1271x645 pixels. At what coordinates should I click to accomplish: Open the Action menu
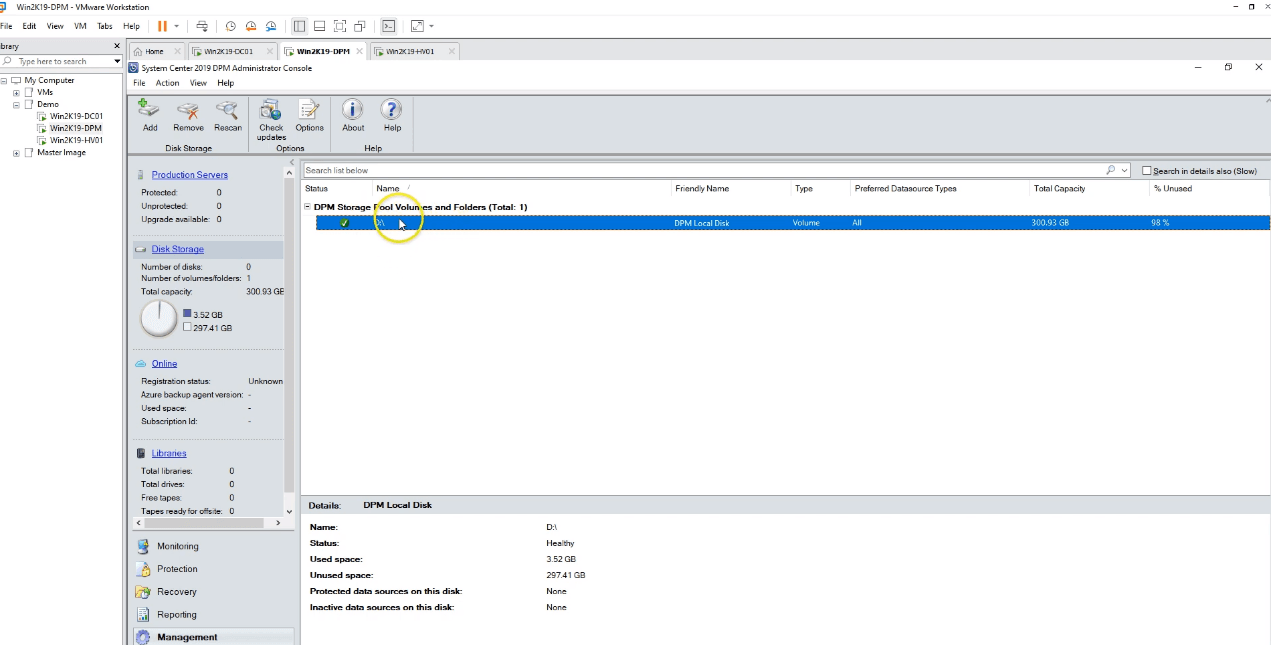tap(167, 83)
